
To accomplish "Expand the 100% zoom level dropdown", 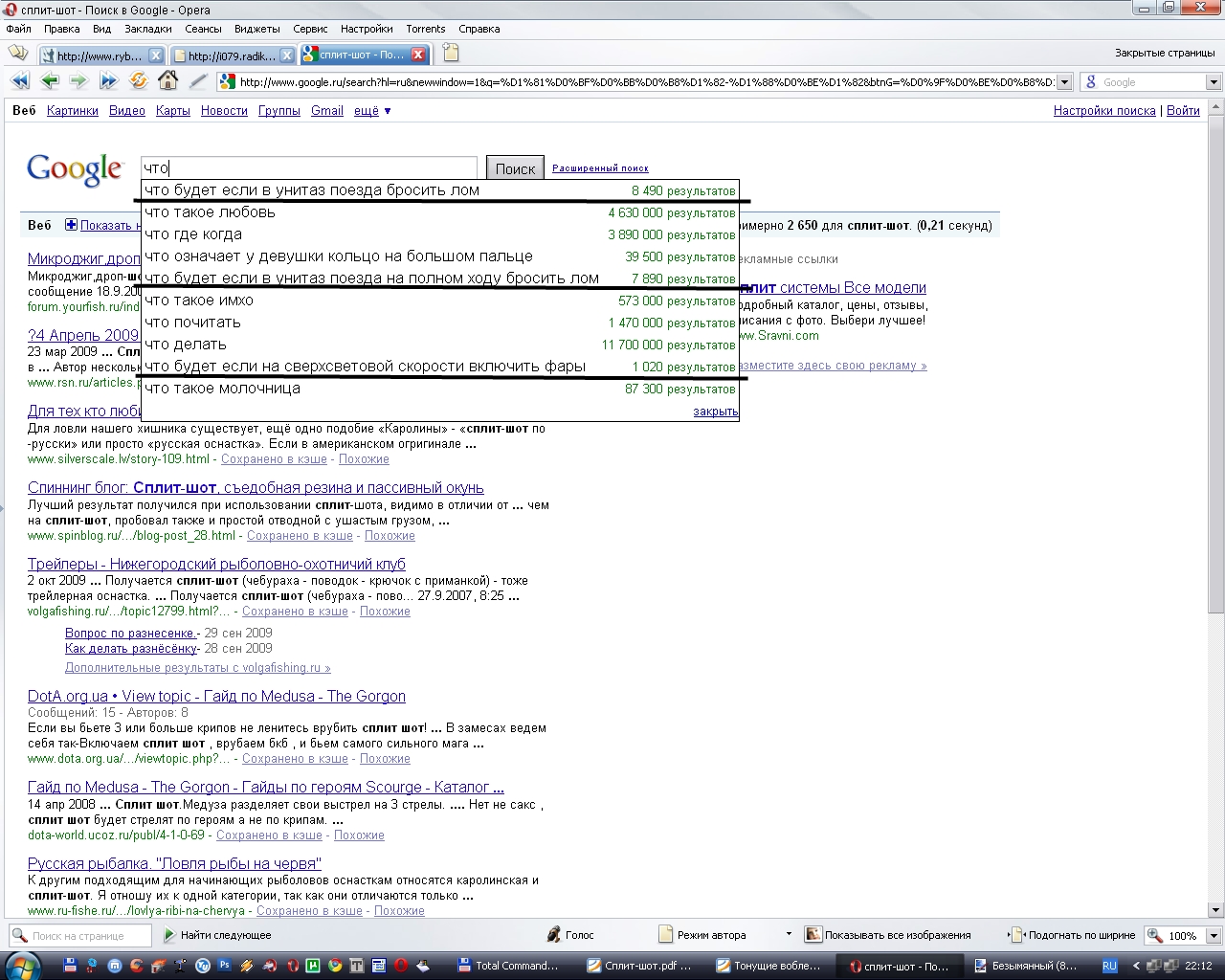I will (x=1213, y=936).
